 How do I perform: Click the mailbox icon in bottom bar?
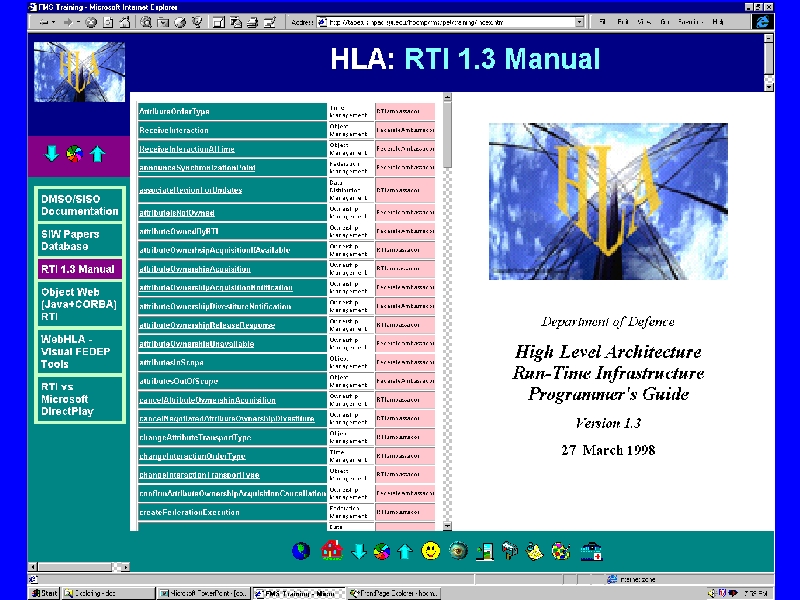click(x=509, y=551)
